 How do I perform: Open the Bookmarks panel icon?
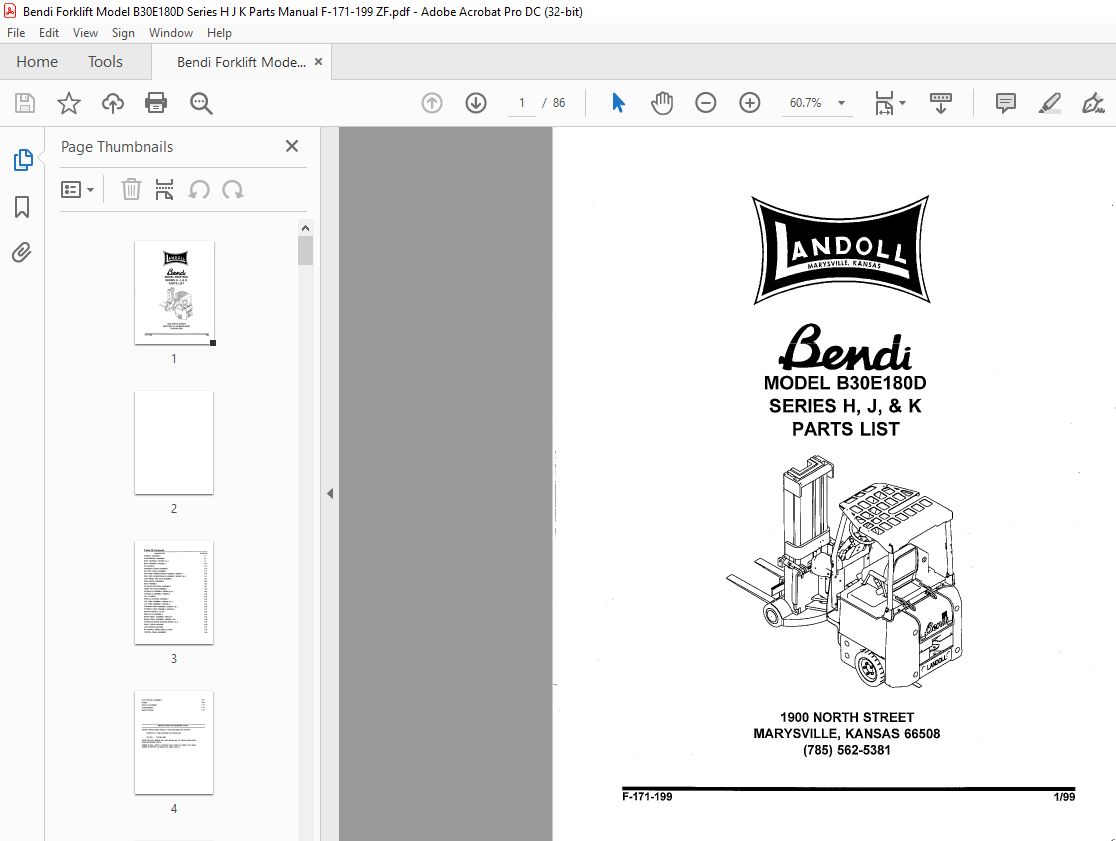coord(22,207)
